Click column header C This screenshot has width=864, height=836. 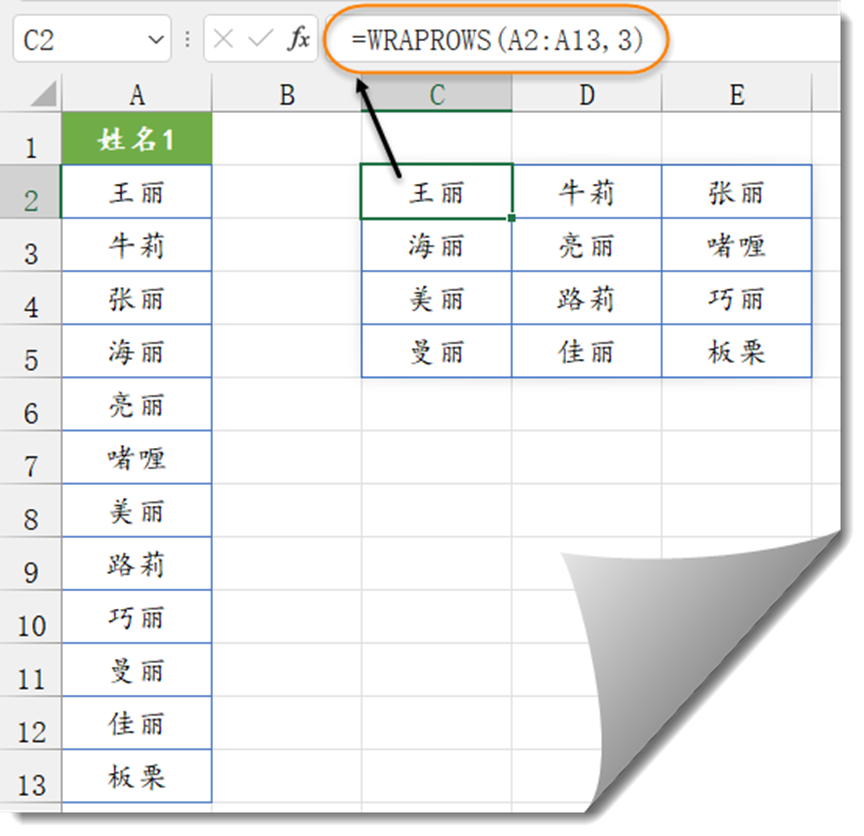436,93
